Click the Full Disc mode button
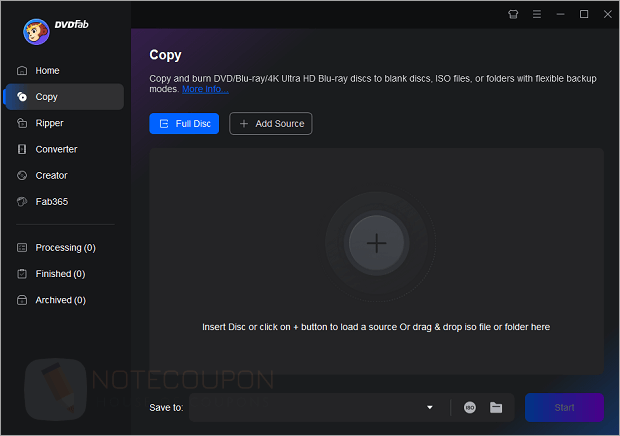Viewport: 620px width, 436px height. coord(184,123)
